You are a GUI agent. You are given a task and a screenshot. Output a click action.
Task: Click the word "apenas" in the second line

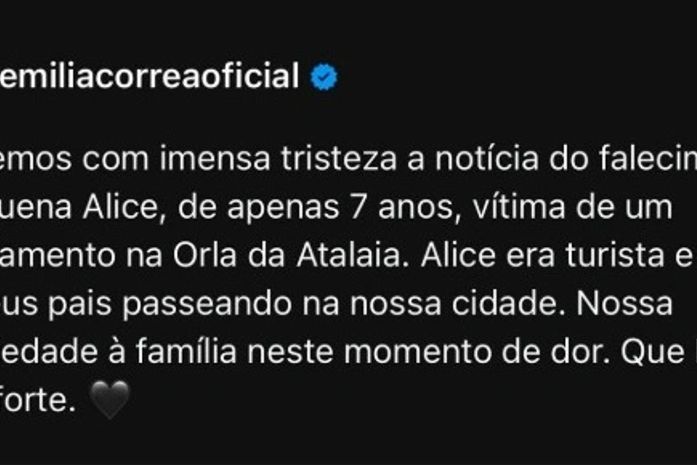[283, 208]
